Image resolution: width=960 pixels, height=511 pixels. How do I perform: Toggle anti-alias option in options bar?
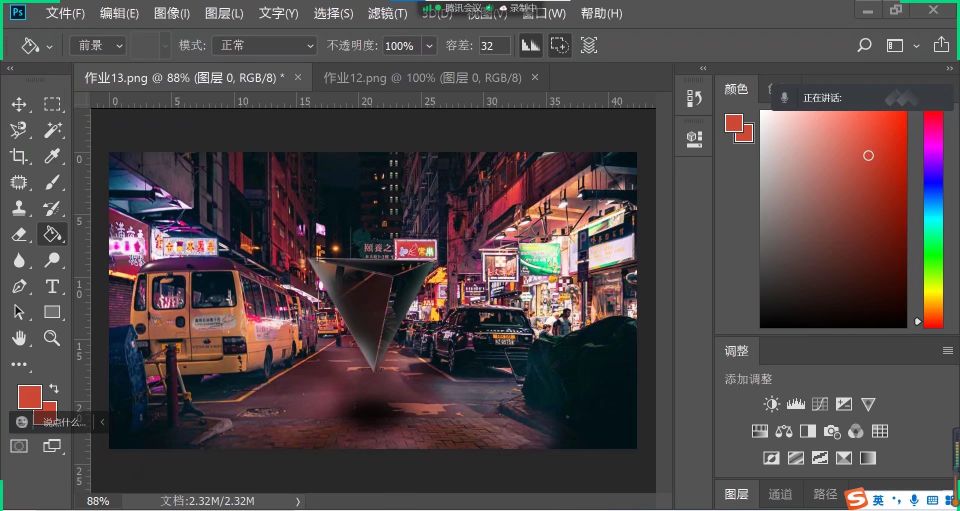click(x=530, y=46)
